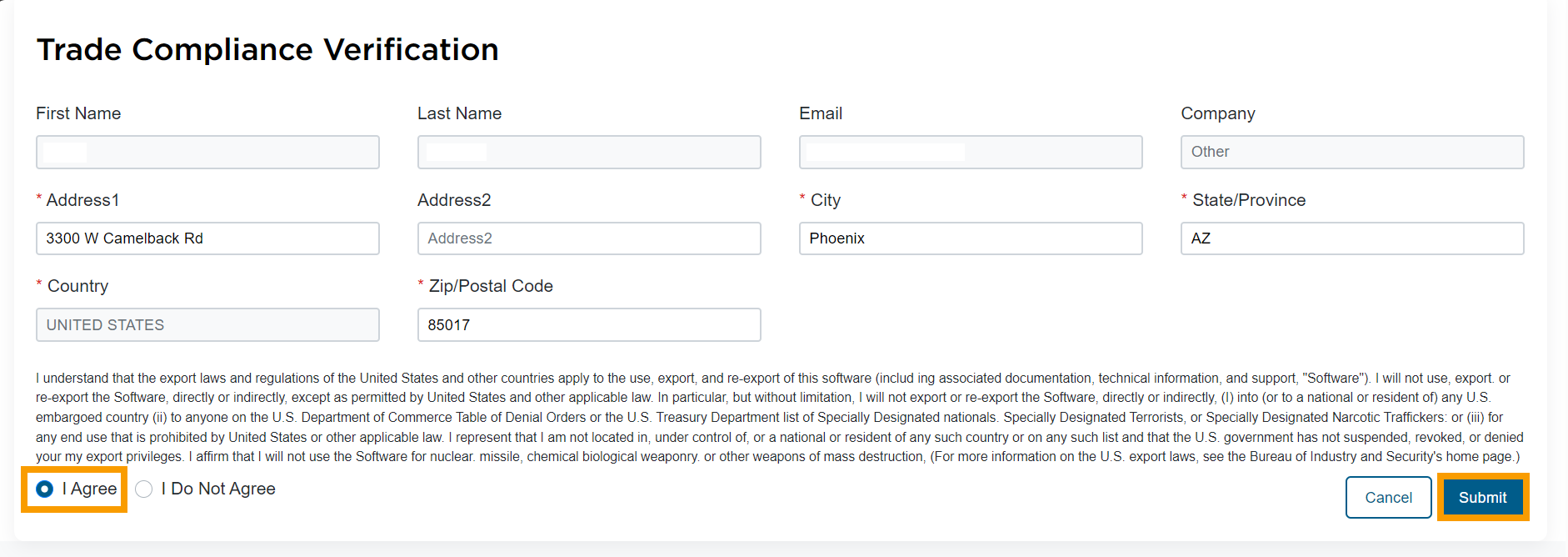Select the I Agree radio button
1568x557 pixels.
[45, 489]
